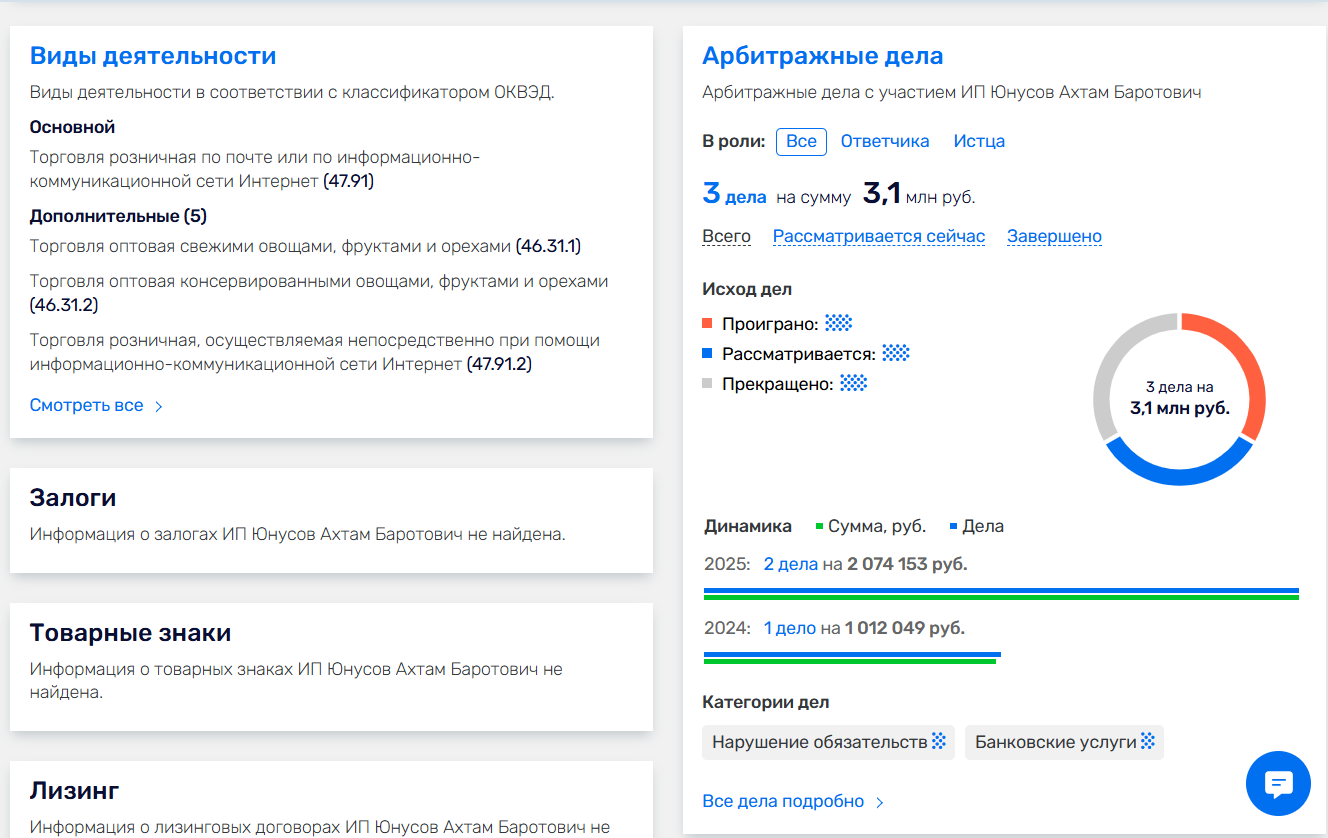
Task: Filter cases by Ответчика role
Action: tap(884, 141)
